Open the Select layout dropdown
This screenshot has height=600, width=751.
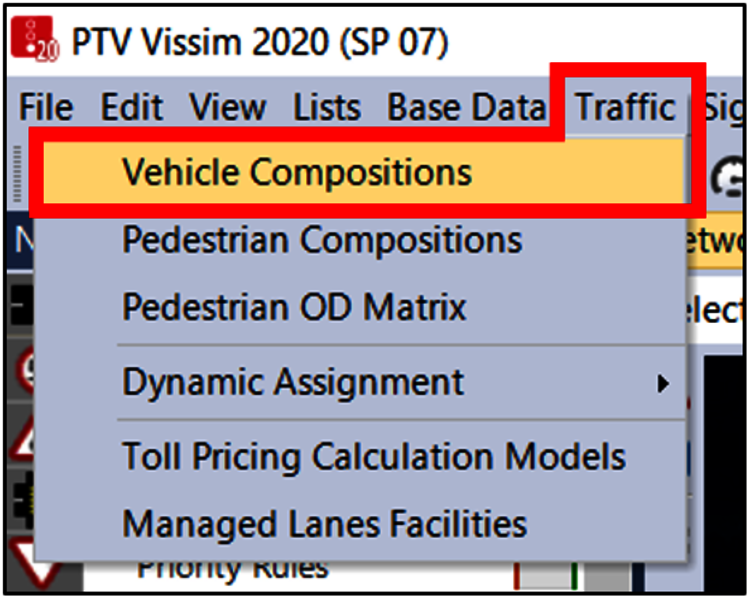click(720, 311)
